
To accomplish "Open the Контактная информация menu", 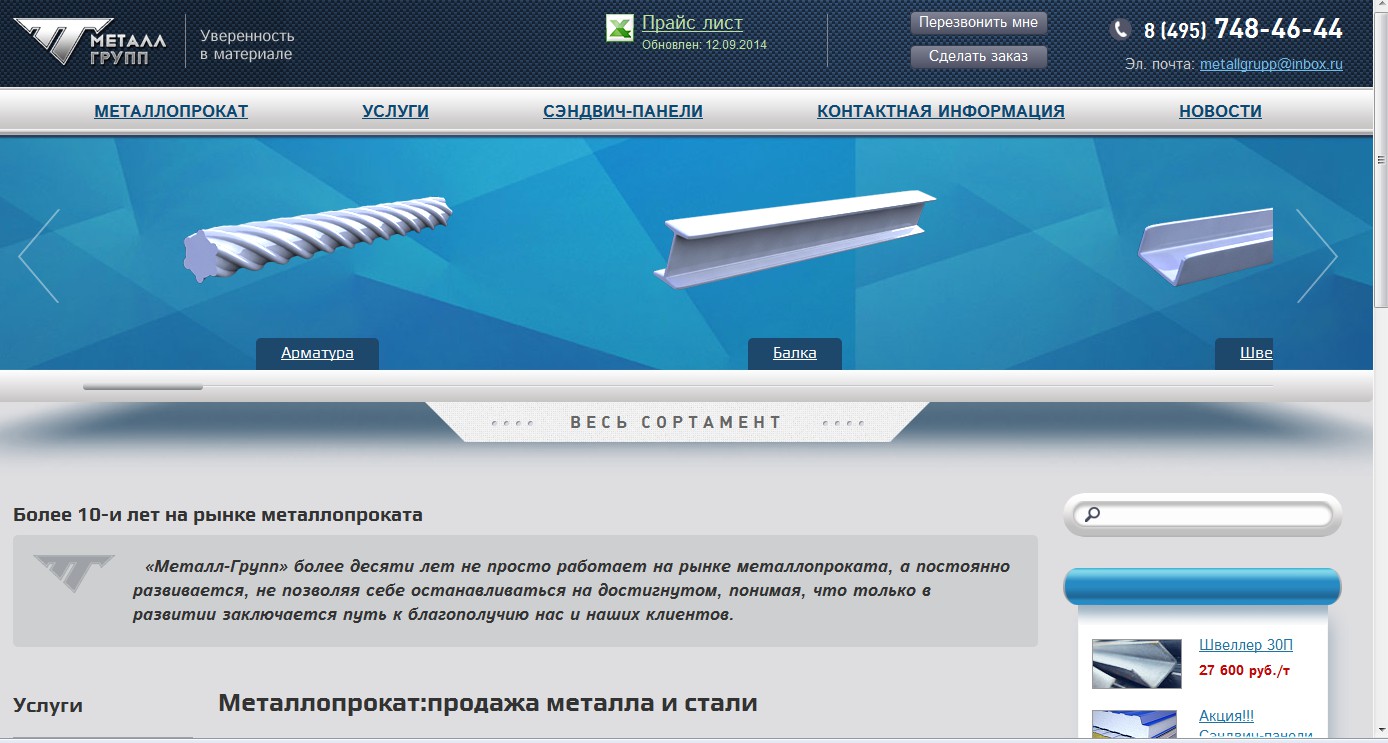I will 941,111.
